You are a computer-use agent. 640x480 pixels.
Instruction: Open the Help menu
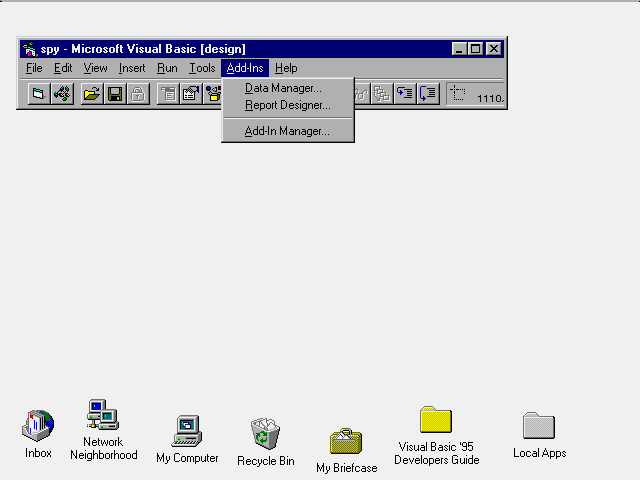click(286, 68)
